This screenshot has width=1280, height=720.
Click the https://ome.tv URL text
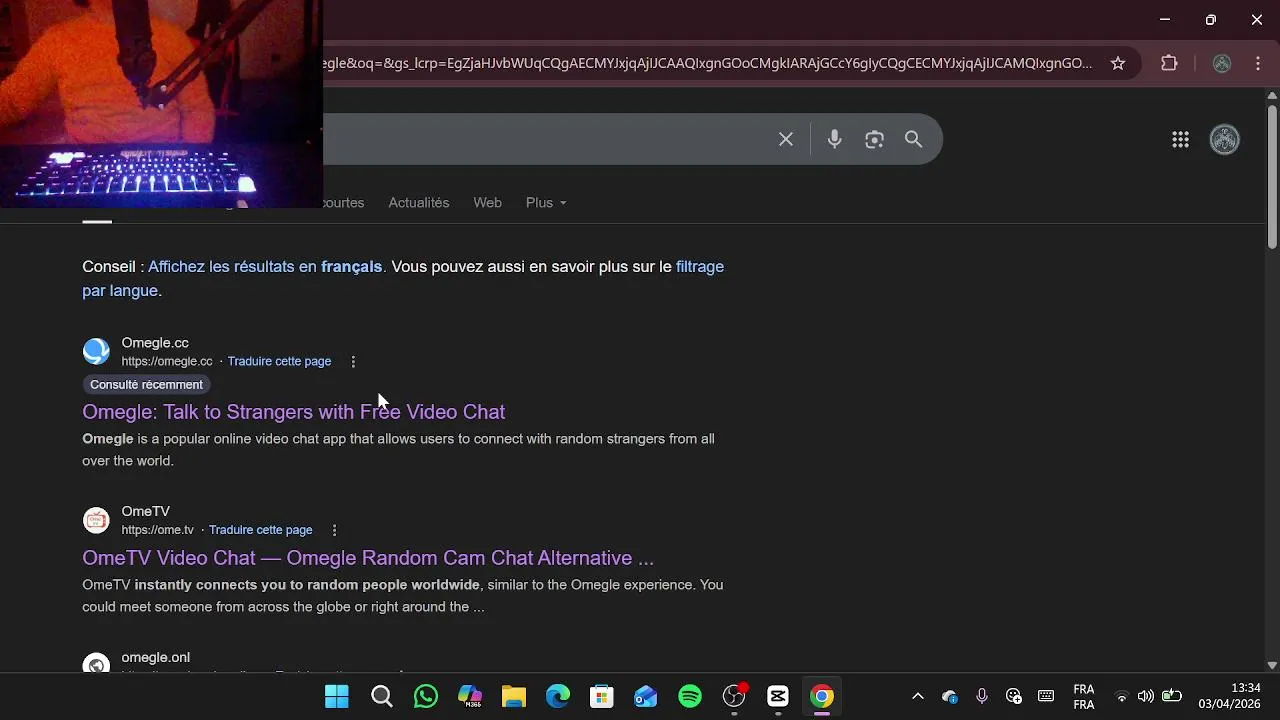pyautogui.click(x=157, y=530)
